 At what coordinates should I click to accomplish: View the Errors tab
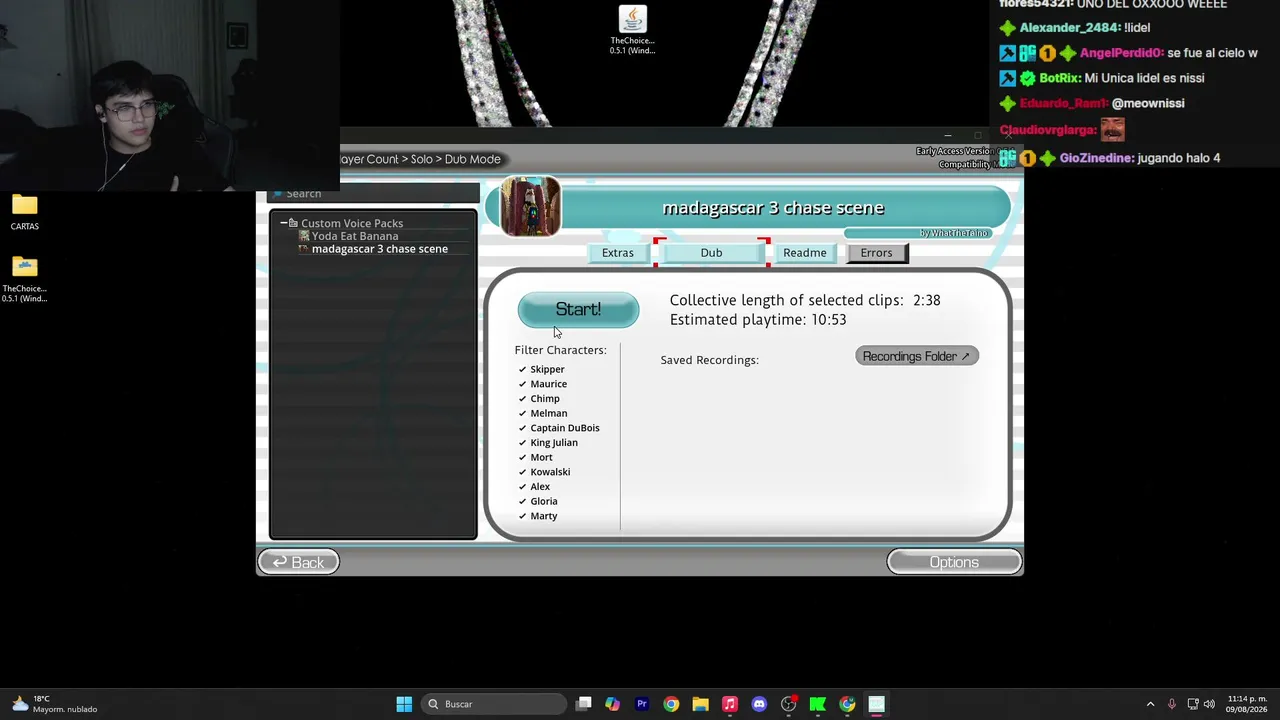click(x=876, y=253)
